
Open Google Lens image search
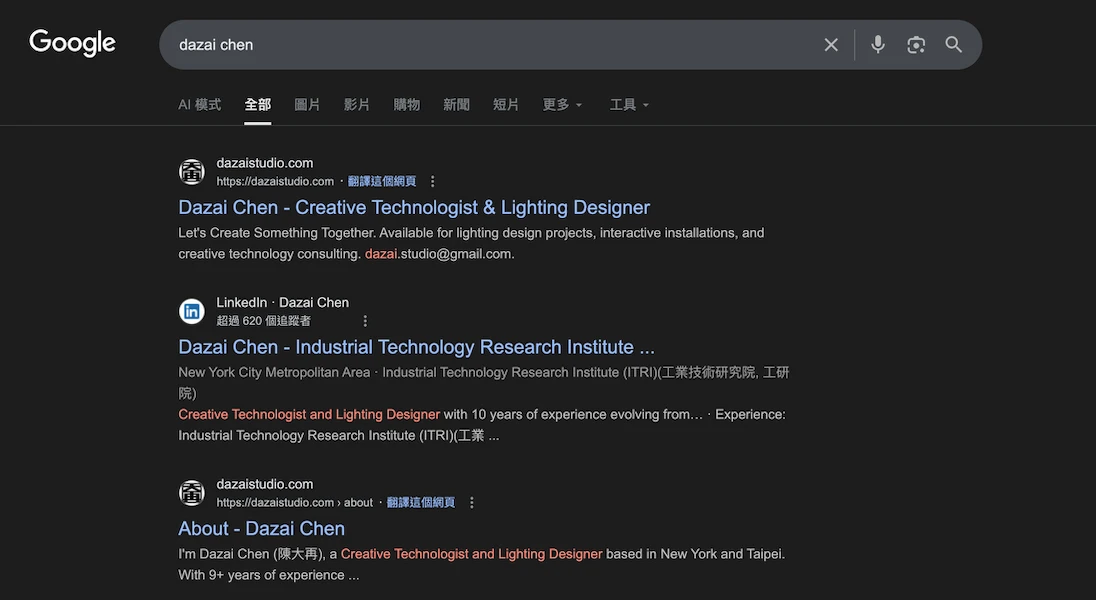pos(915,45)
